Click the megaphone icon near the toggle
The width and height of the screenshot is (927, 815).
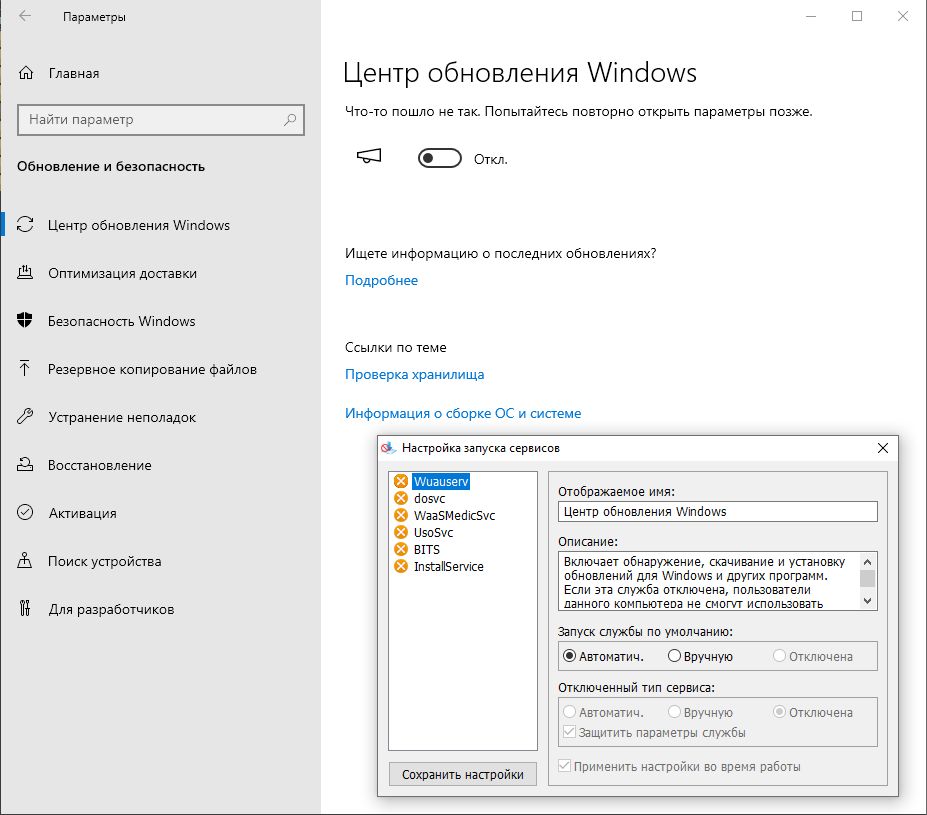(369, 156)
